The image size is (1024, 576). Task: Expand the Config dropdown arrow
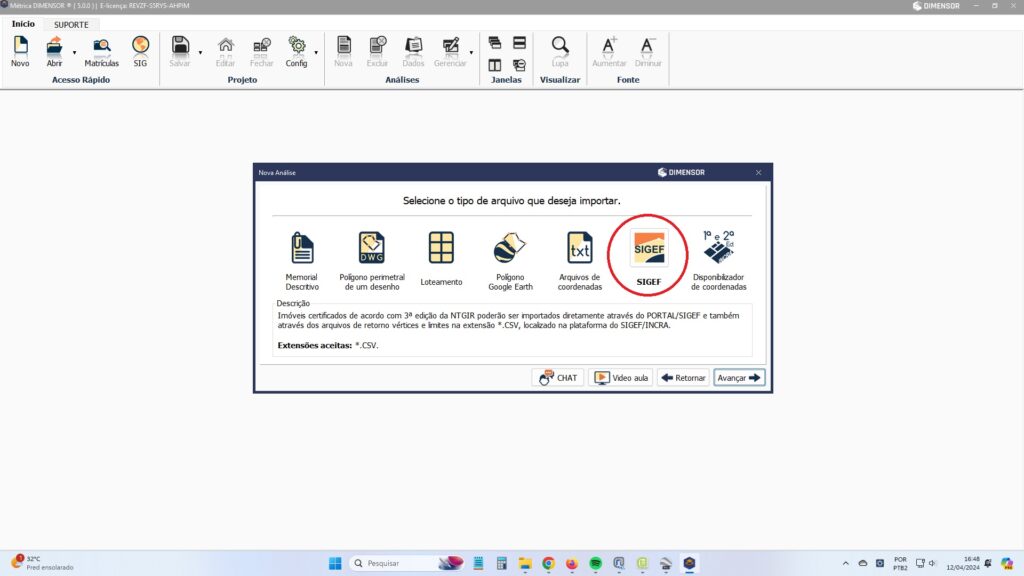[316, 52]
